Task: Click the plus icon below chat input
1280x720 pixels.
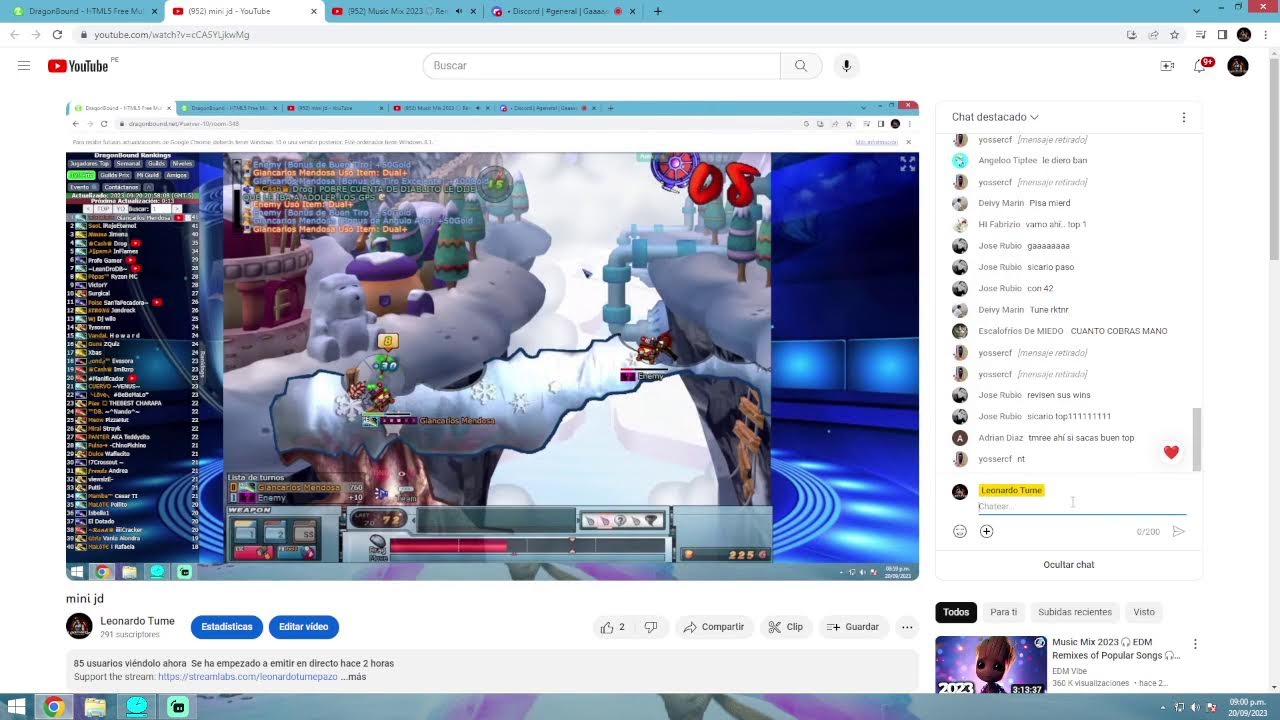Action: (986, 531)
